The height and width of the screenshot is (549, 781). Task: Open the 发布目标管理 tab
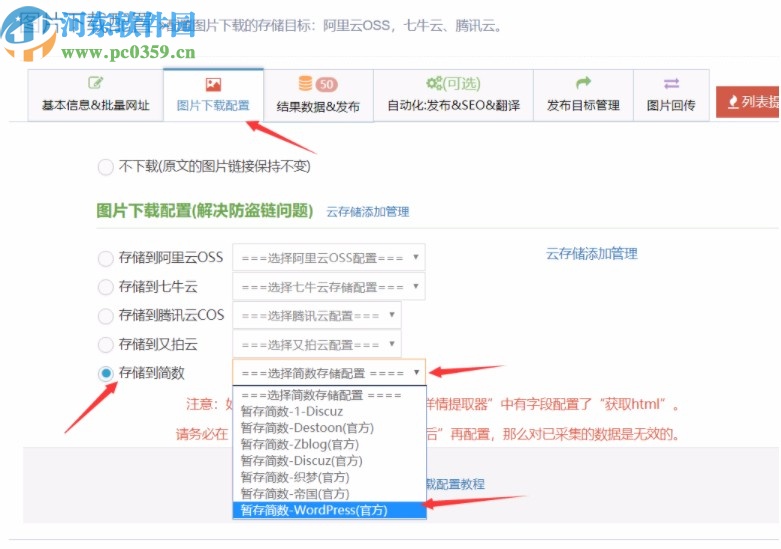click(583, 95)
